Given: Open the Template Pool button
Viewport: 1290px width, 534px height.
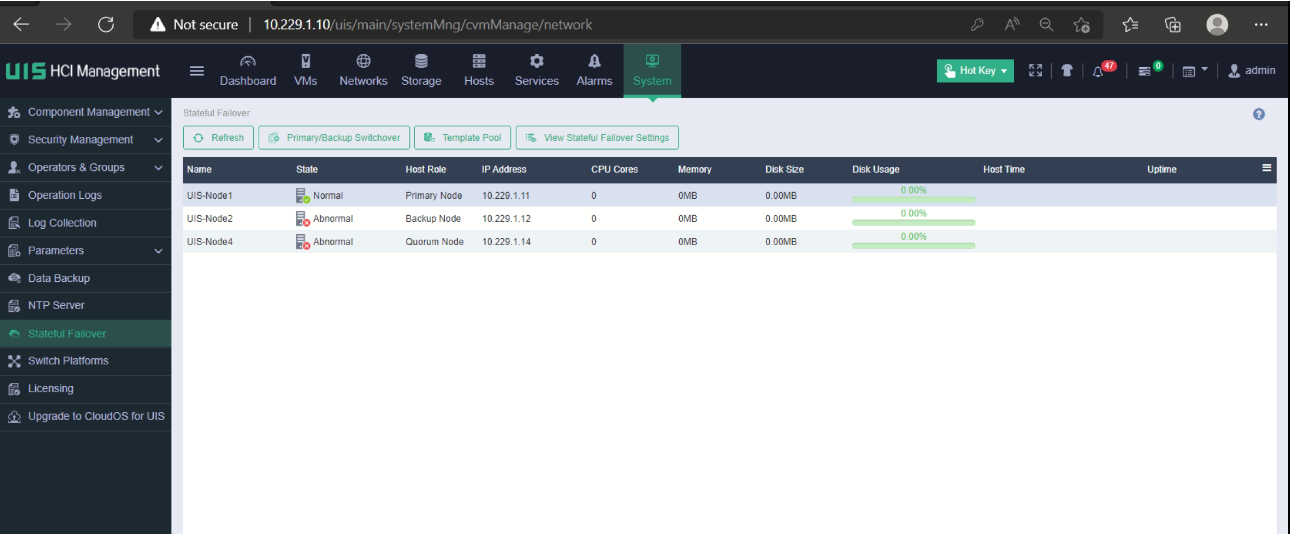Looking at the screenshot, I should [x=463, y=138].
